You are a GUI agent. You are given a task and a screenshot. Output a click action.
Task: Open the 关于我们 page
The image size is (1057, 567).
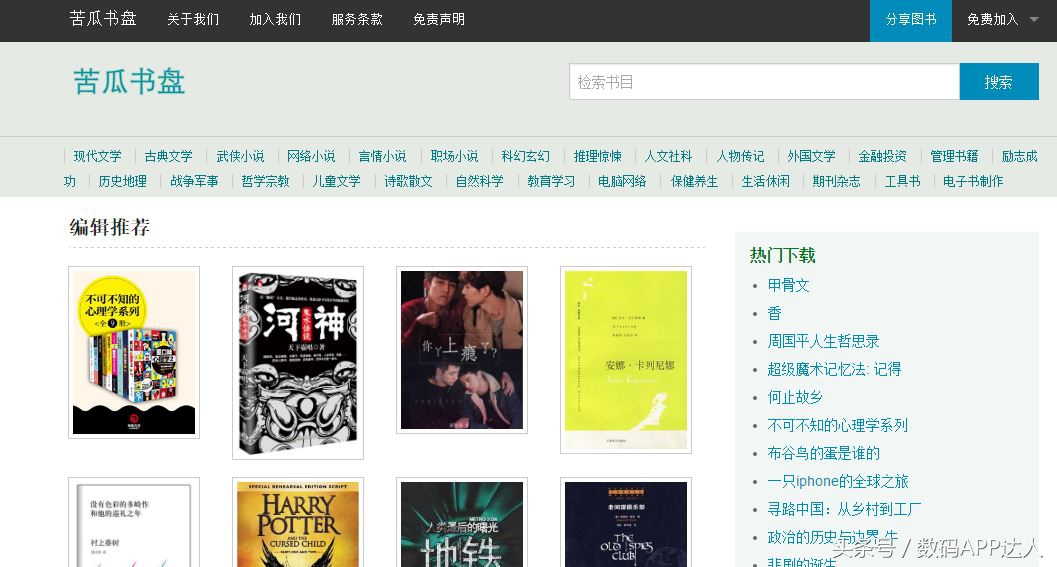[x=193, y=20]
